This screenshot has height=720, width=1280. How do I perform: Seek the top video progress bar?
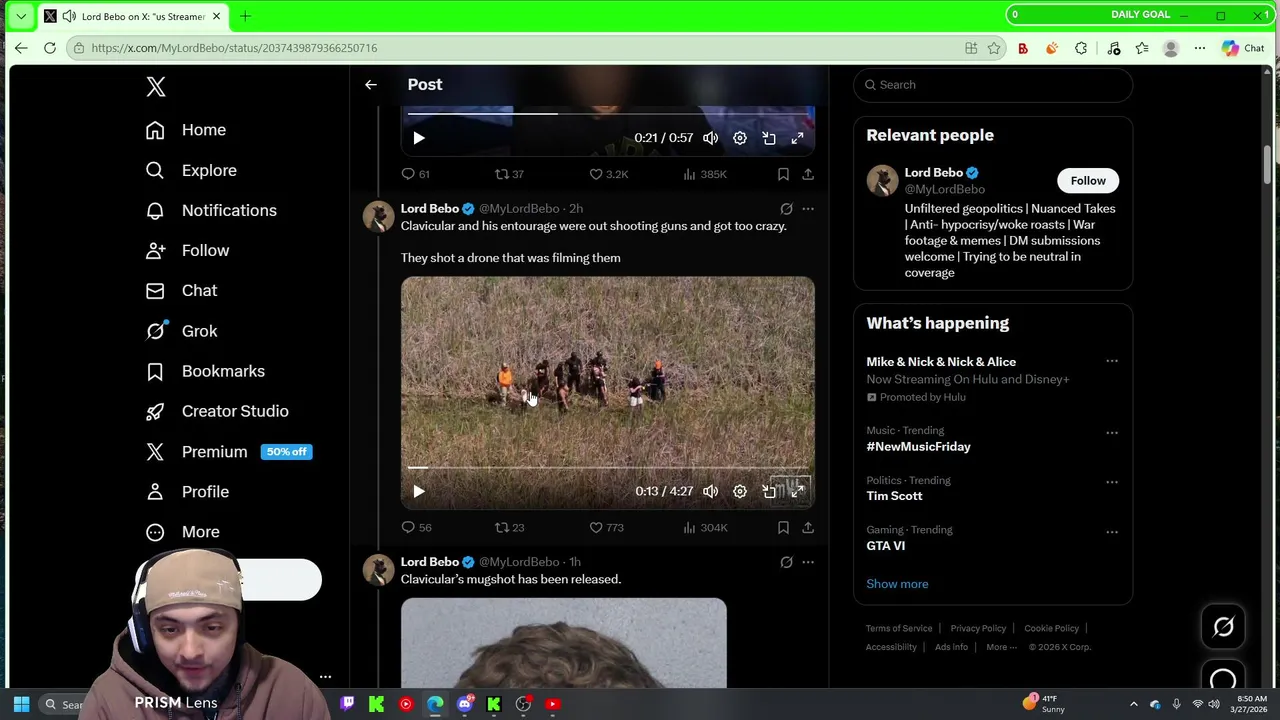click(608, 114)
